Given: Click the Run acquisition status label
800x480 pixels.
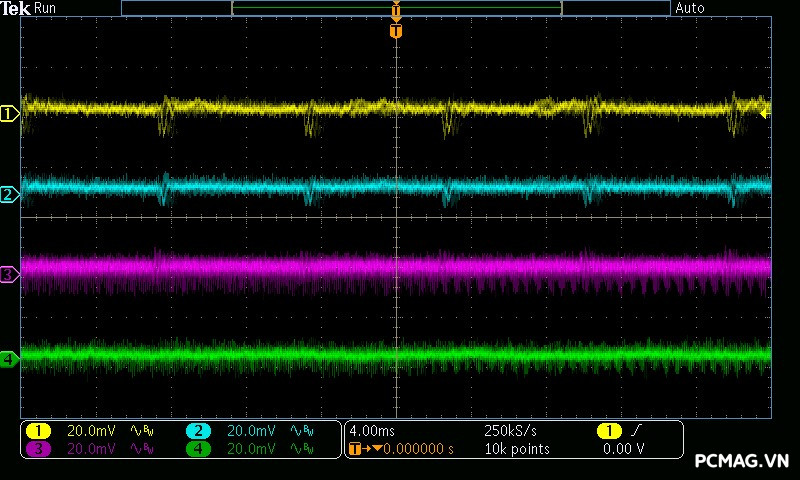Looking at the screenshot, I should pyautogui.click(x=46, y=8).
